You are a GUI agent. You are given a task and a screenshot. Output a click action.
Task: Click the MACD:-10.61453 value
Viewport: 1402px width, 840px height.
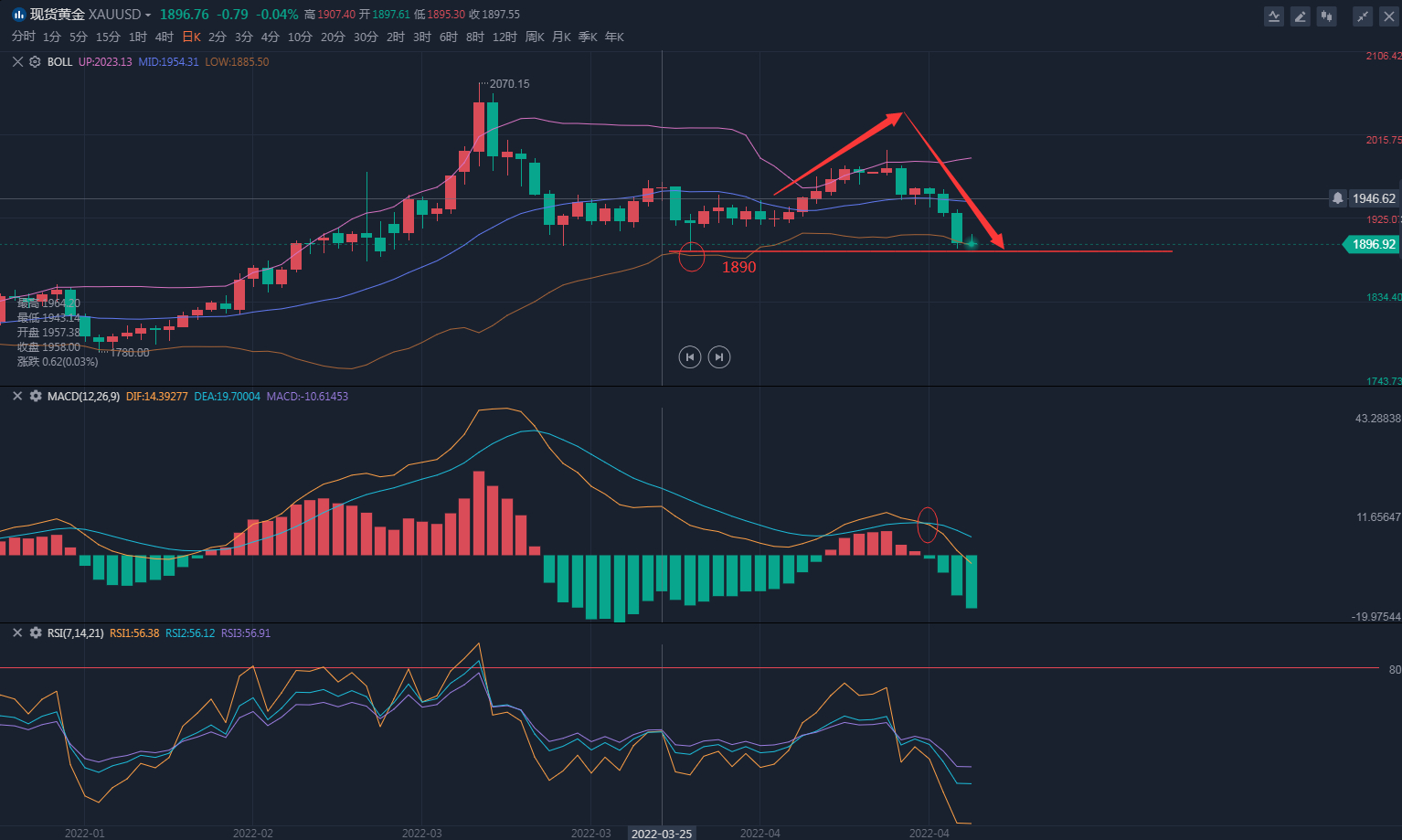307,397
